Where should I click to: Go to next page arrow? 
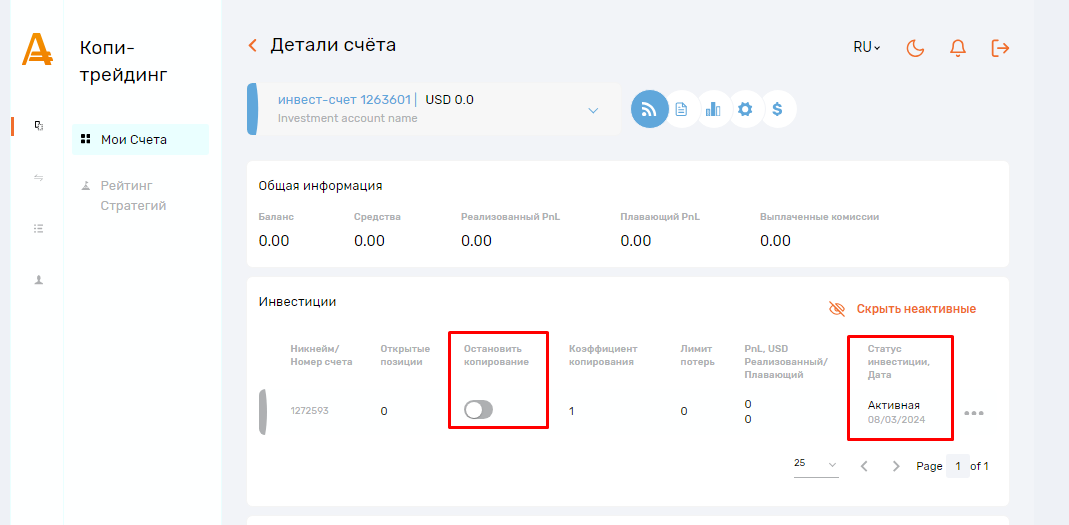tap(896, 466)
